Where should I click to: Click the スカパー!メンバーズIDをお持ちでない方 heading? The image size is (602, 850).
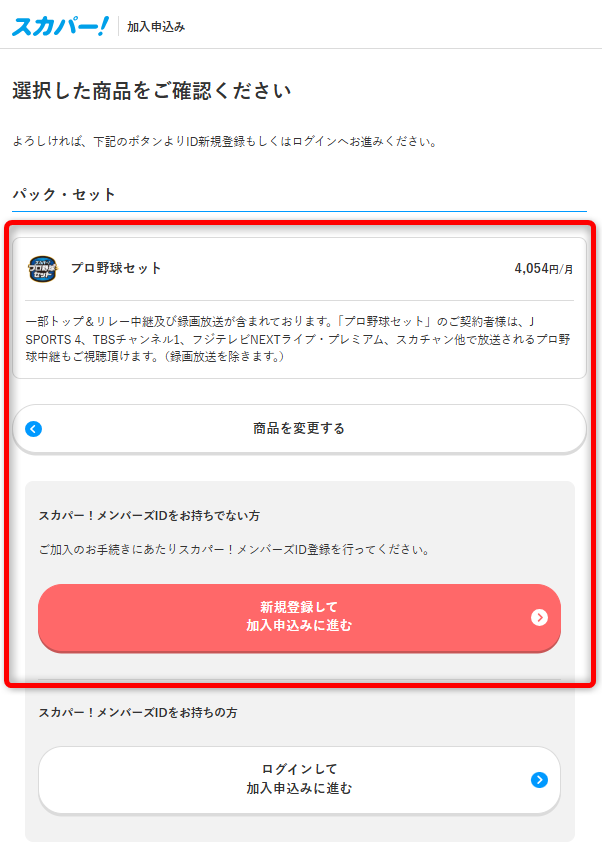pos(149,516)
